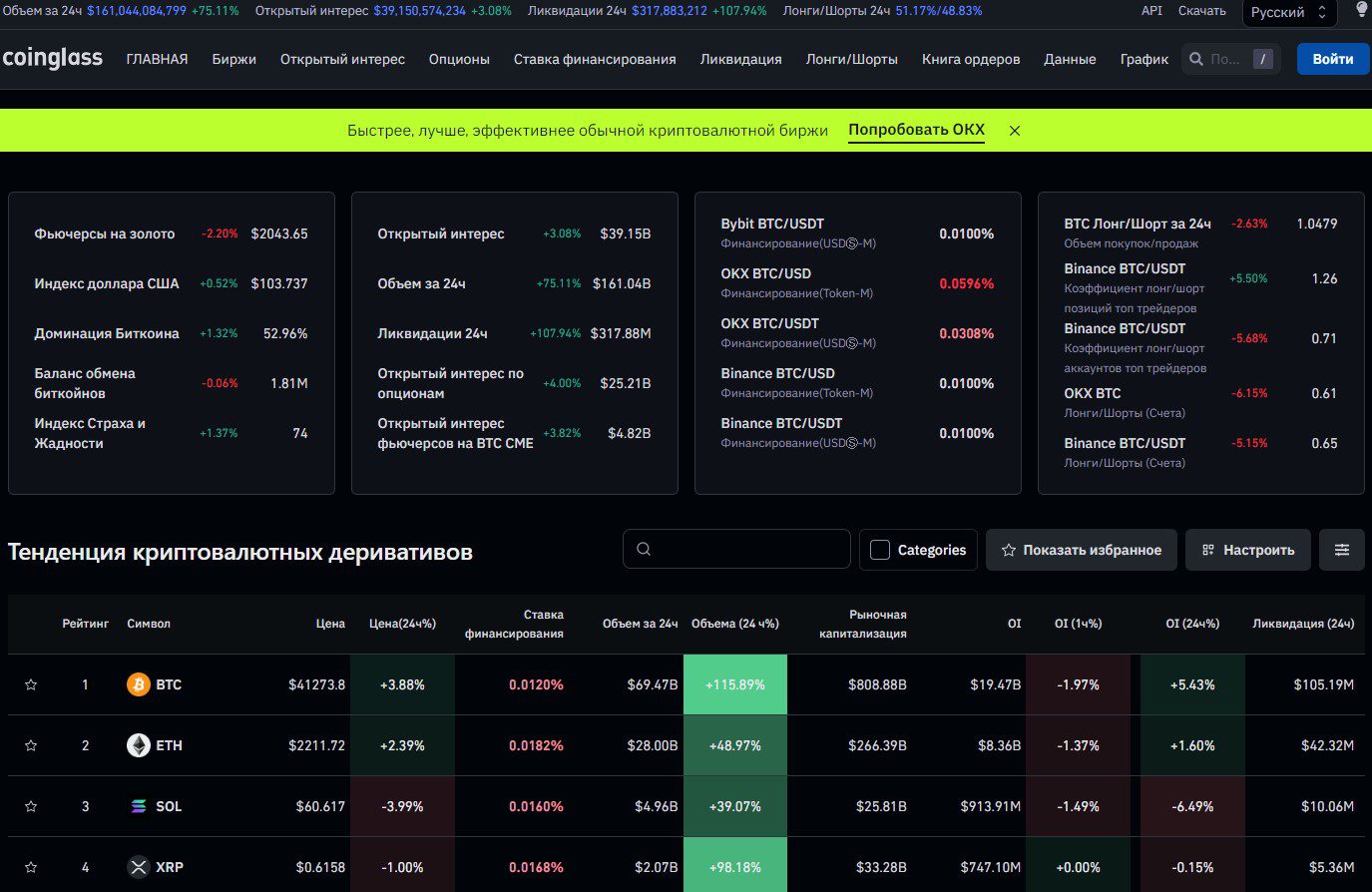
Task: Favorite XRP with its star icon
Action: coord(31,867)
